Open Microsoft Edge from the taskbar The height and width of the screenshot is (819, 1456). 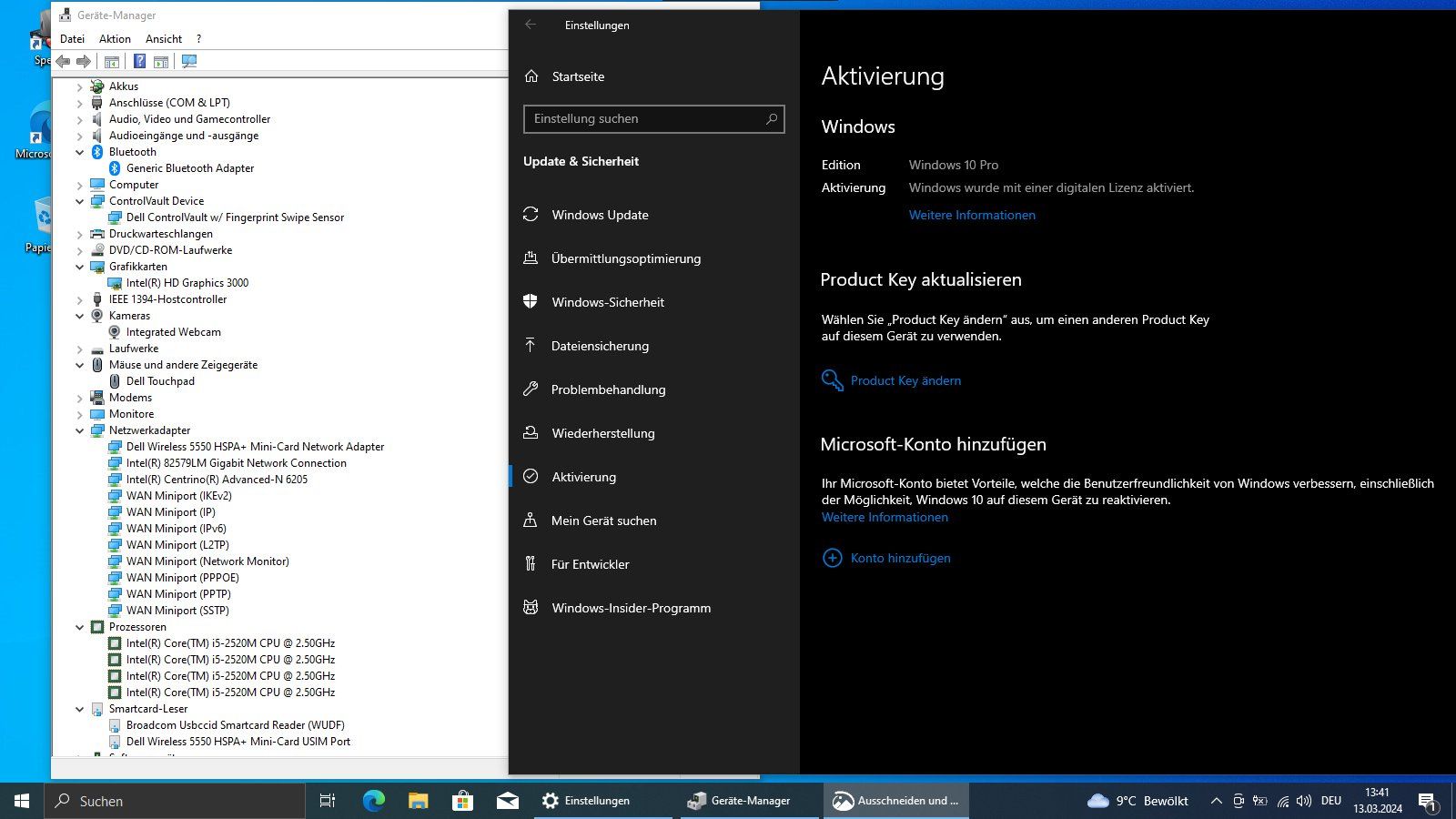click(373, 801)
